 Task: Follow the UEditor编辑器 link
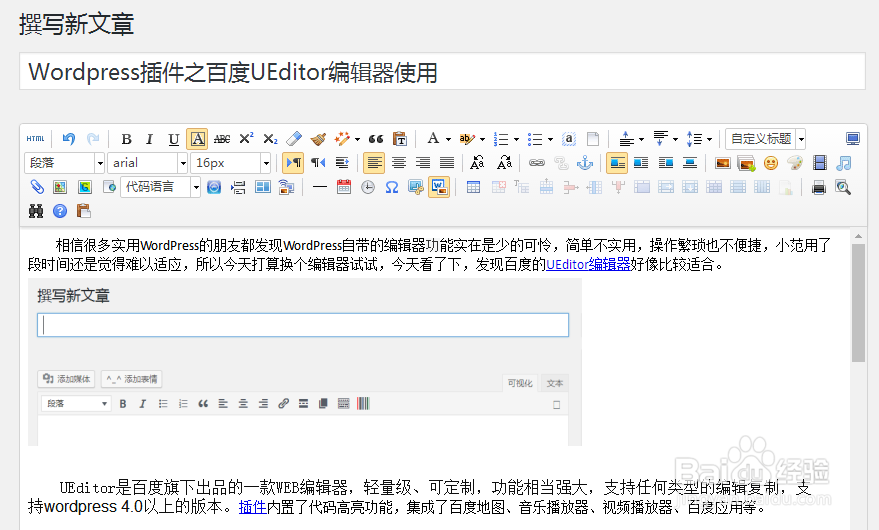point(588,264)
